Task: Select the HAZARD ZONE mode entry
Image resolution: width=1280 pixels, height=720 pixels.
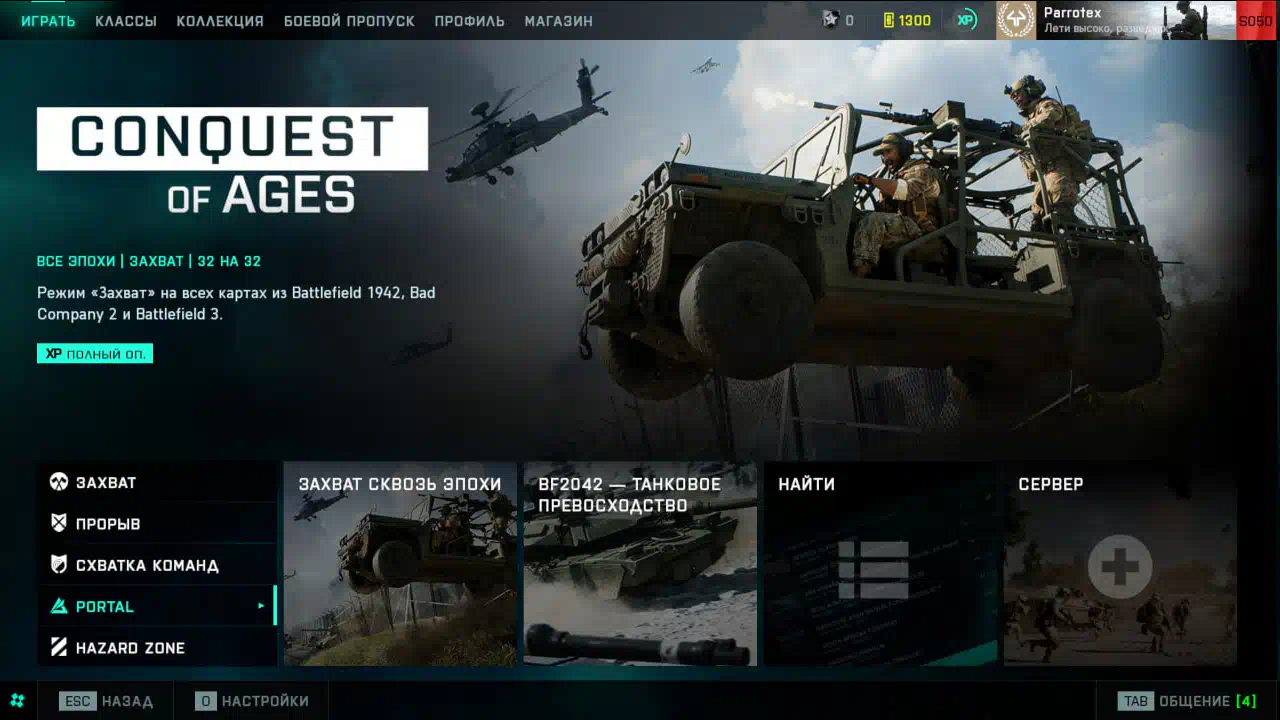Action: (x=157, y=647)
